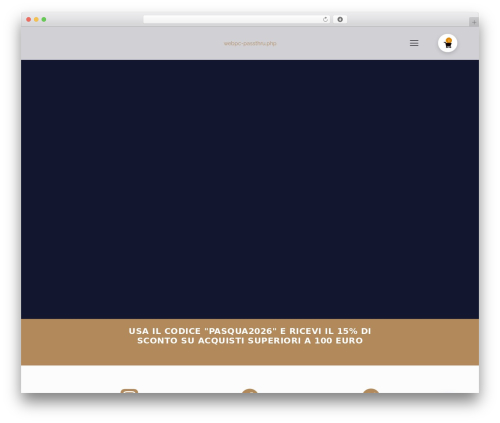Click the browser extension icon beside address bar

(340, 20)
